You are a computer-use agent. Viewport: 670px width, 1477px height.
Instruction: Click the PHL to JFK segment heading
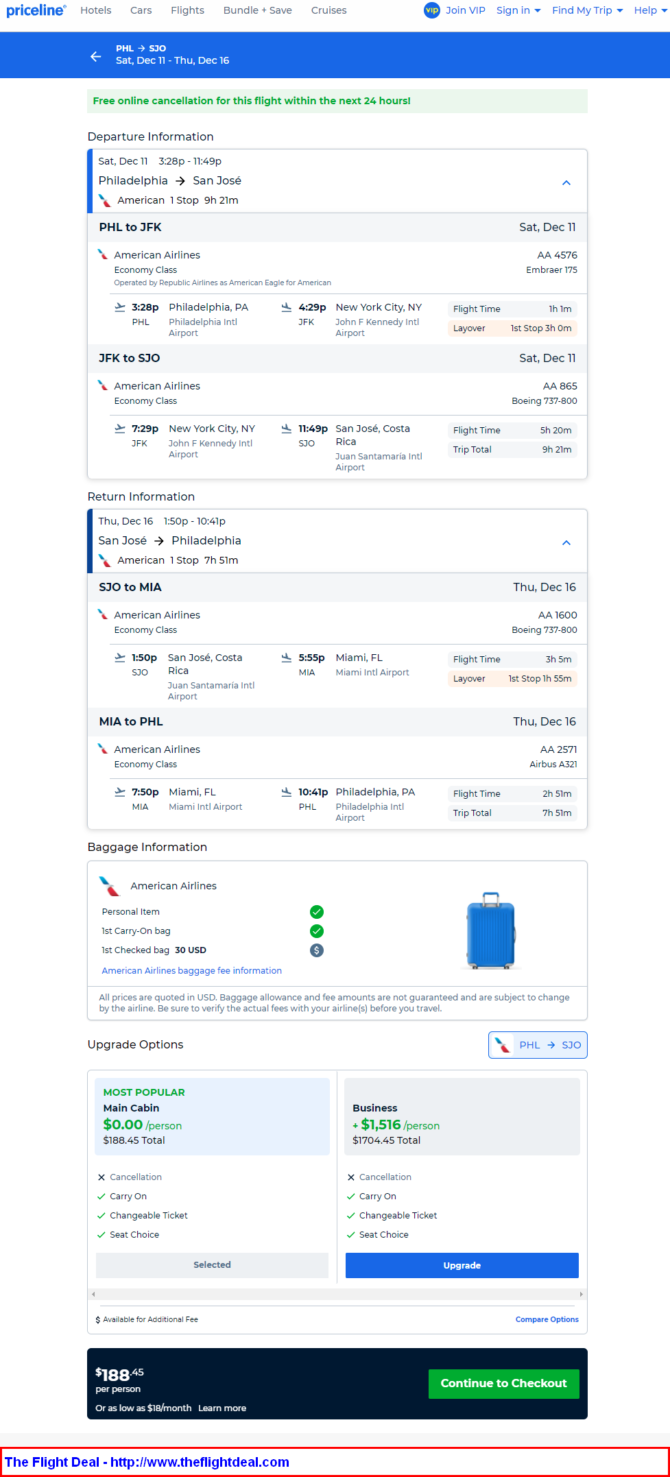[x=130, y=227]
